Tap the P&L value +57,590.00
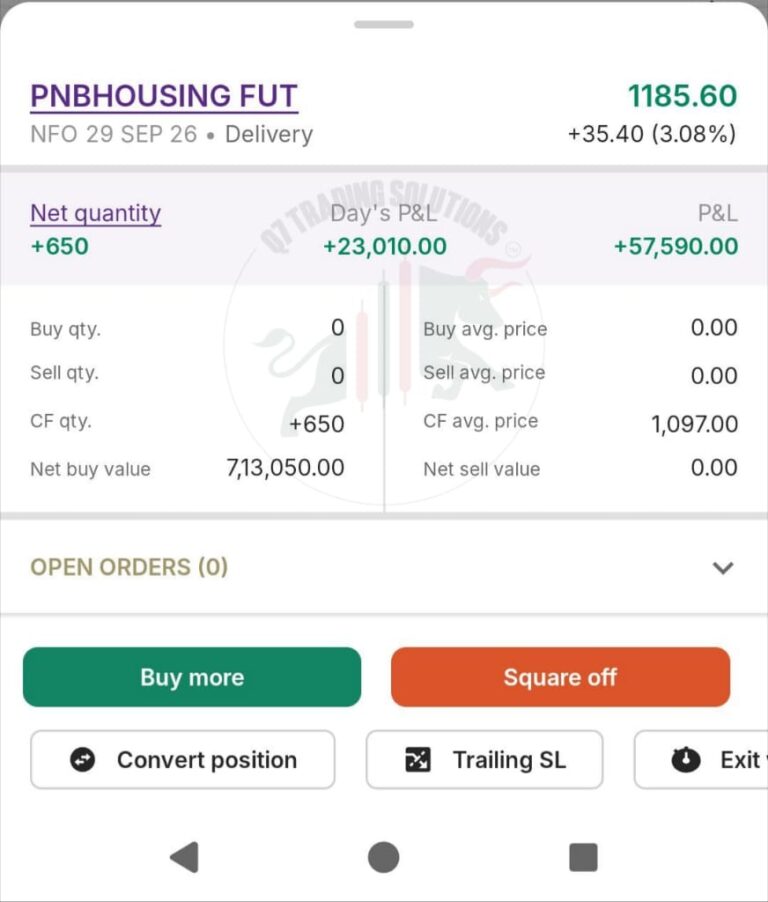Viewport: 768px width, 902px height. pos(676,247)
